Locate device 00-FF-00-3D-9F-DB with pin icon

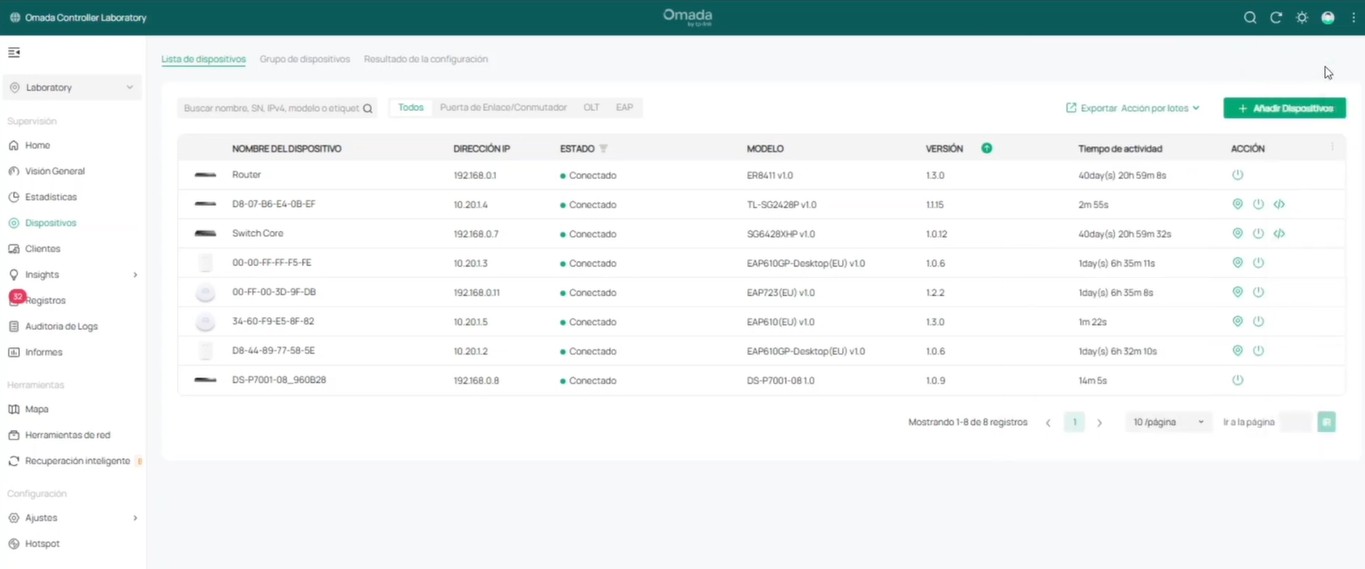click(1238, 292)
